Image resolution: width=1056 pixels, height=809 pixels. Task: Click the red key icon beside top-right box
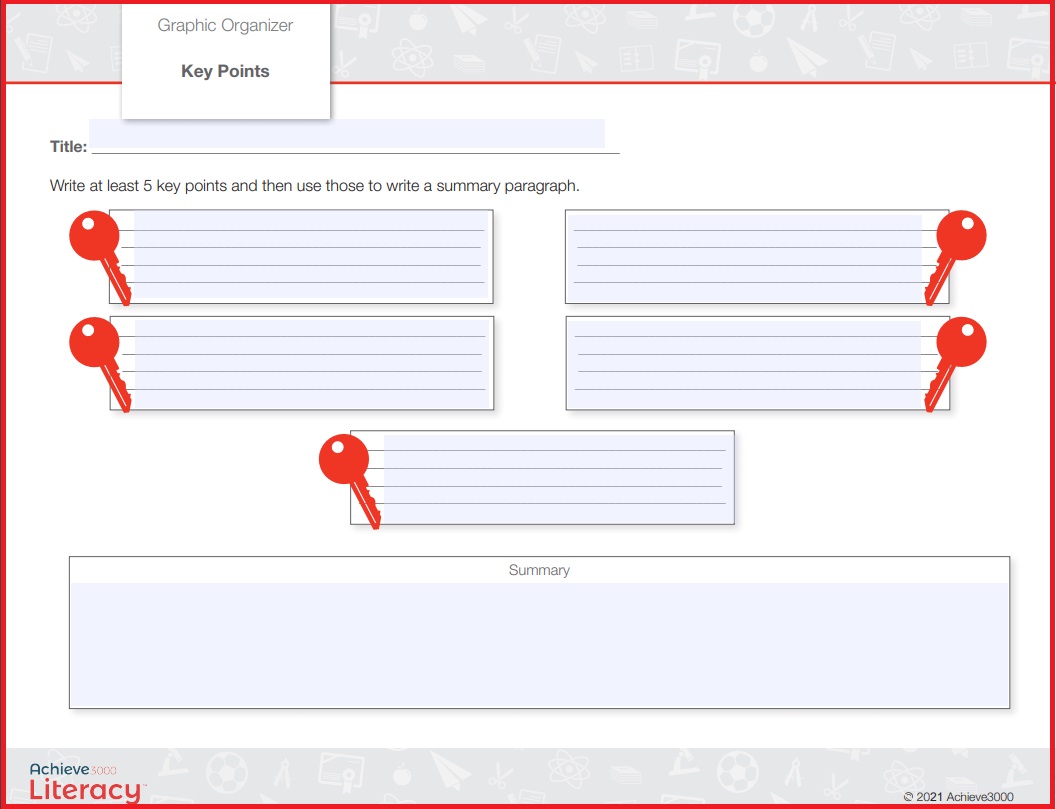click(955, 257)
